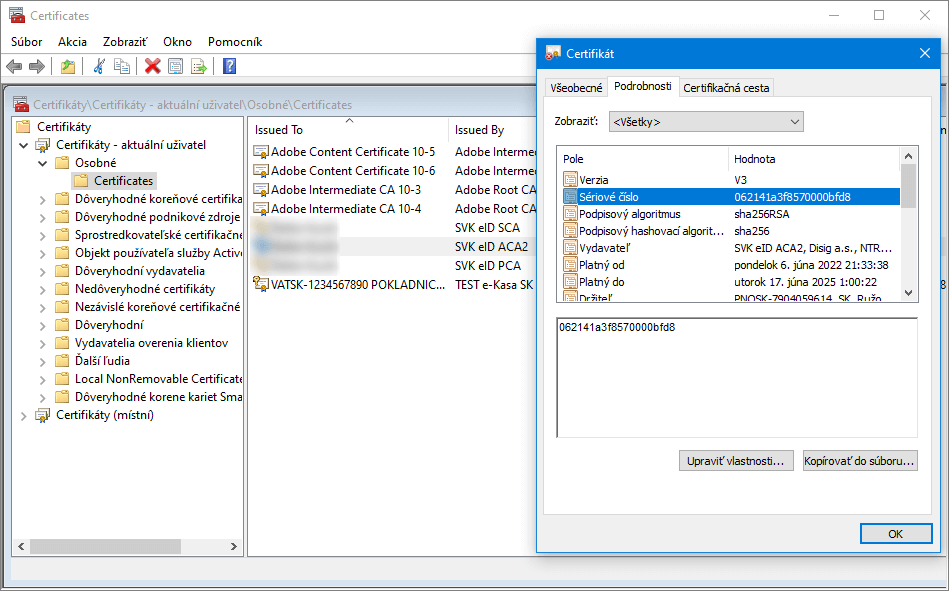This screenshot has height=591, width=949.
Task: Expand the Dôveryhodní vydavatelia folder
Action: [42, 271]
